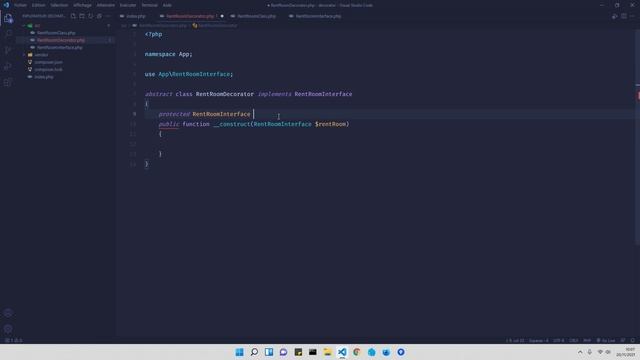Open the Edition menu

click(38, 5)
